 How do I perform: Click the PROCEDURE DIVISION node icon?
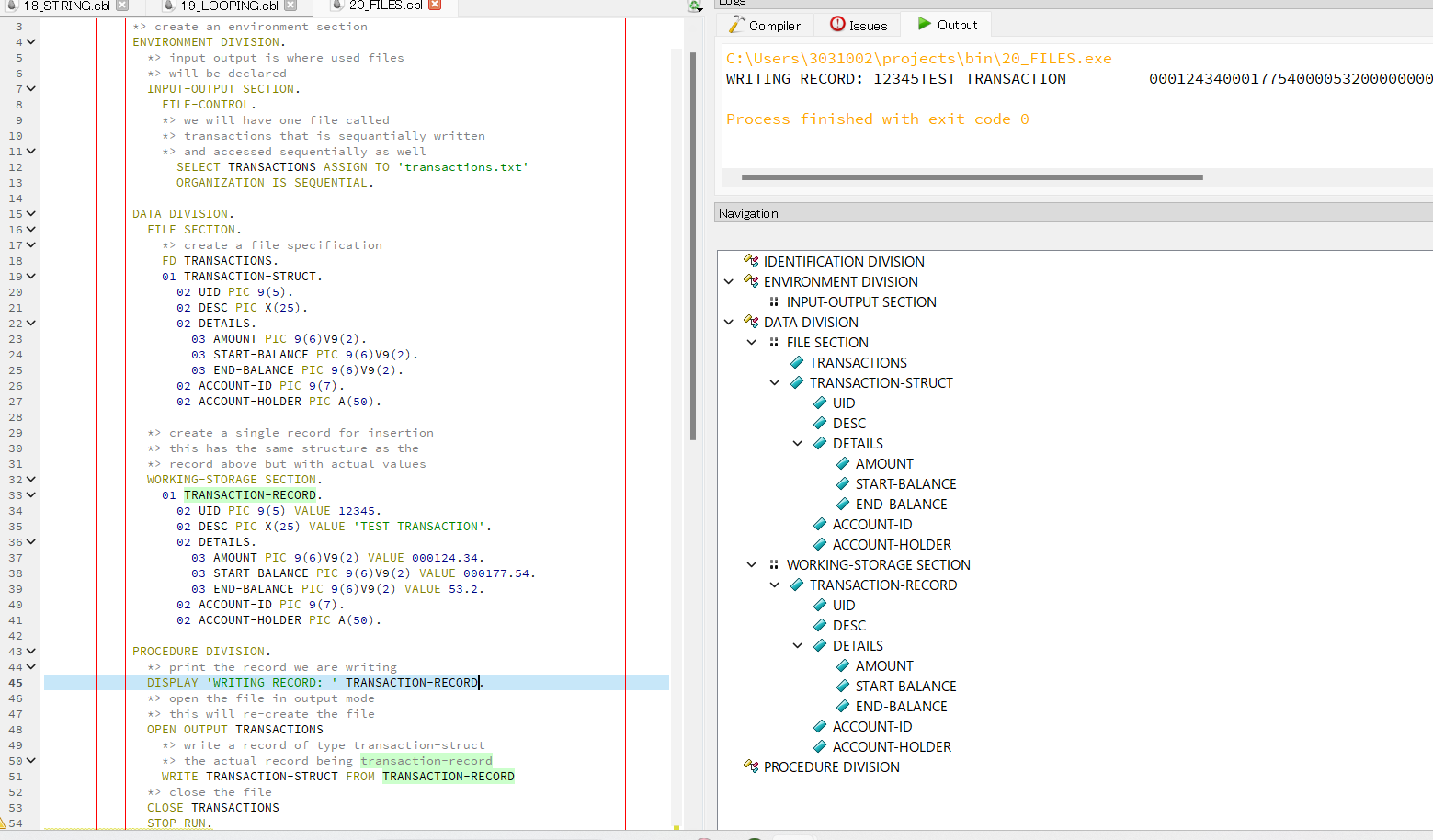point(751,766)
